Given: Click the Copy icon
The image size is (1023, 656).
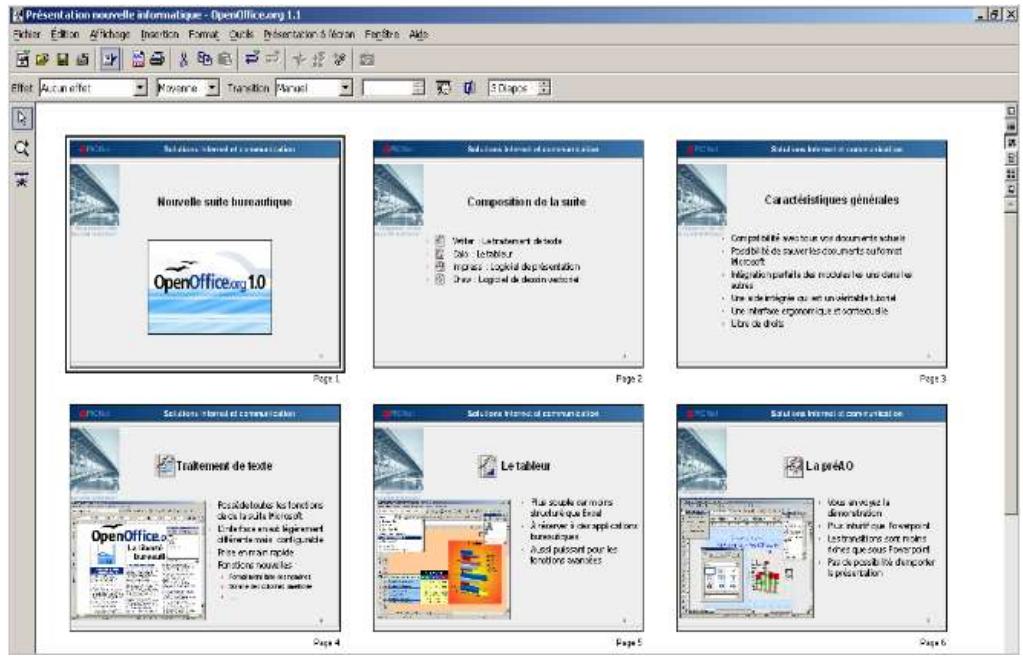Looking at the screenshot, I should (x=205, y=59).
